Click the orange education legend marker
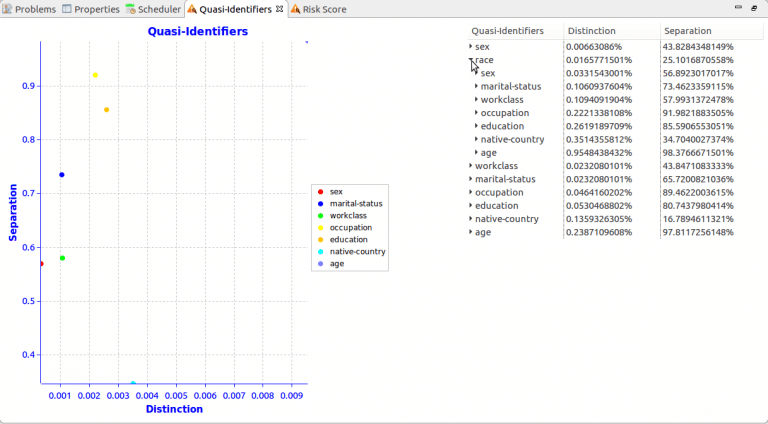This screenshot has width=768, height=424. pyautogui.click(x=321, y=239)
